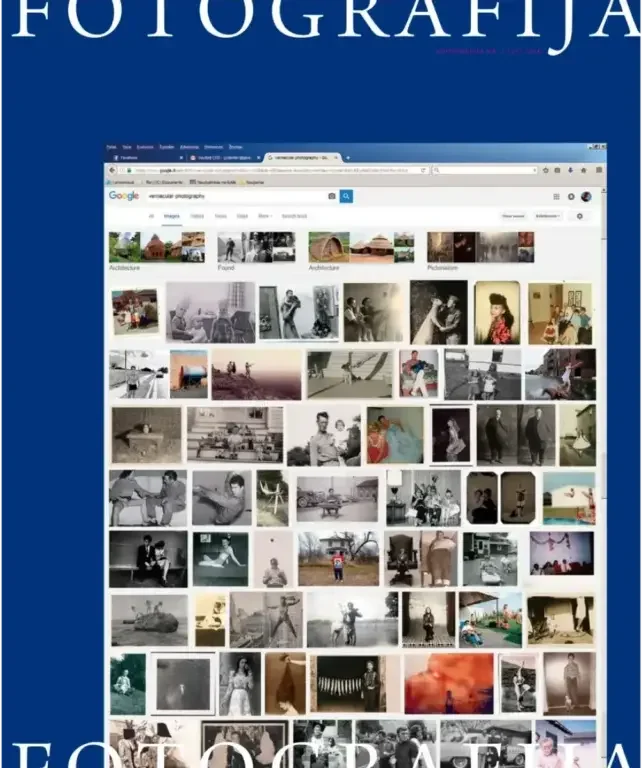Open the woman in red floral dress photo

click(497, 312)
